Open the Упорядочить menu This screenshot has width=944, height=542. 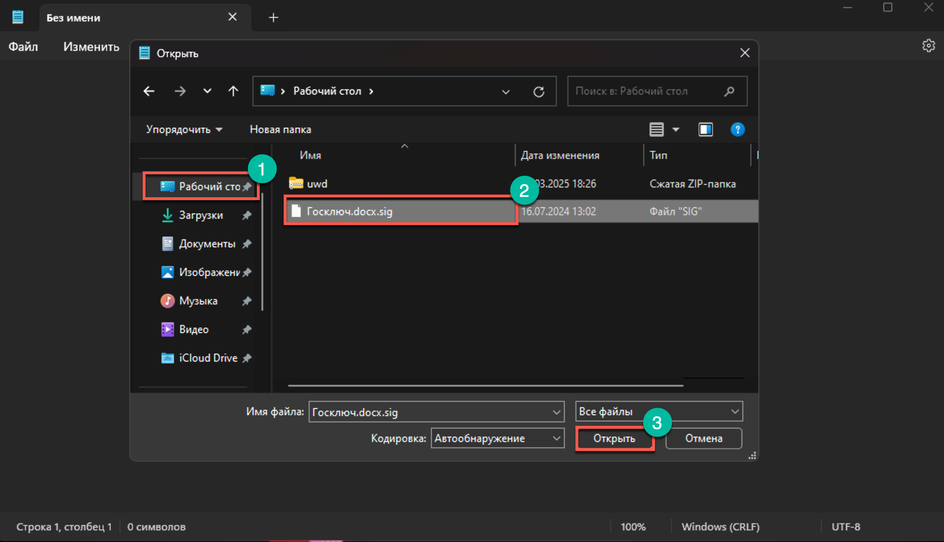(184, 129)
